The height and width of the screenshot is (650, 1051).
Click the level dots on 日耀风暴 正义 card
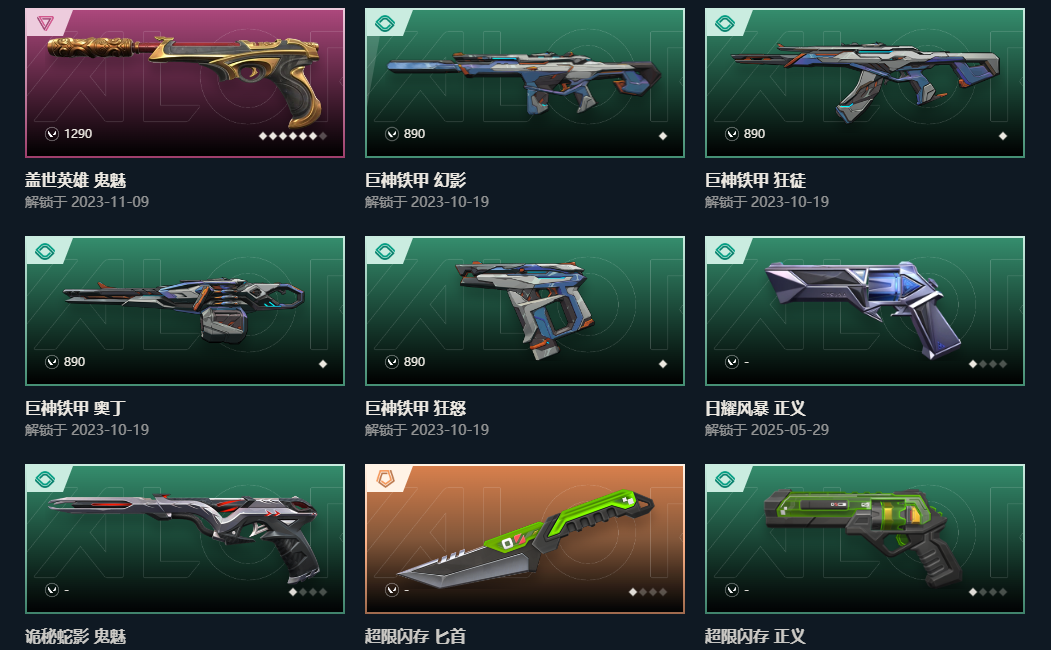tap(987, 364)
